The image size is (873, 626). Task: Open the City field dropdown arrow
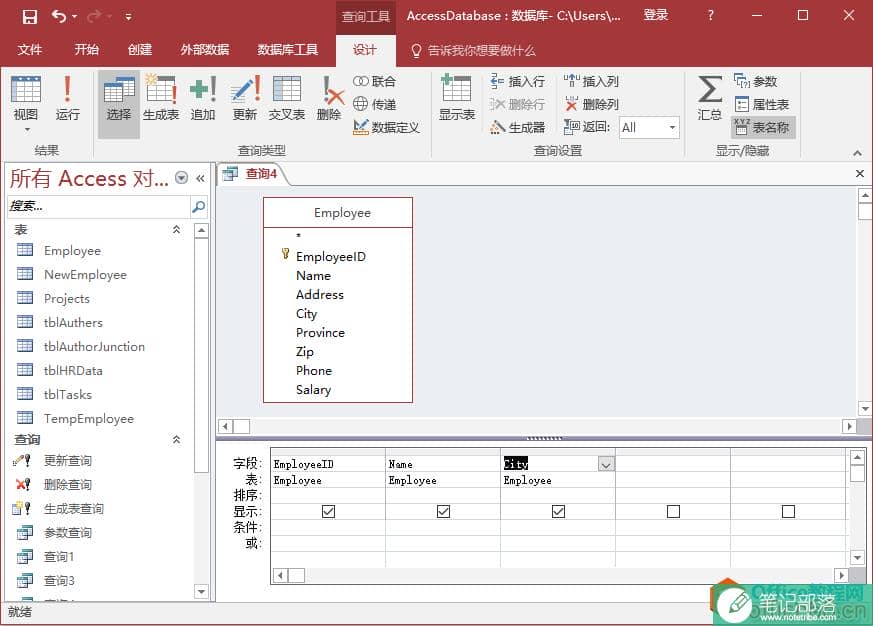606,464
